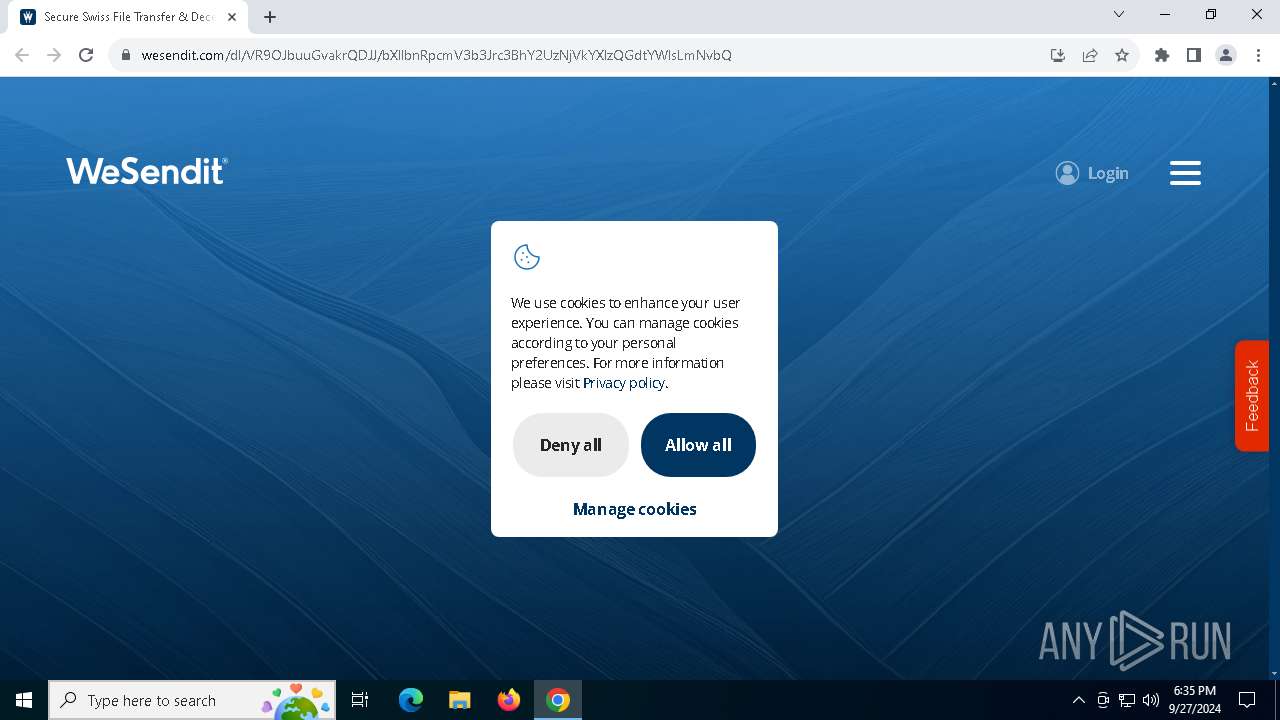Toggle Chrome side panel
Image resolution: width=1280 pixels, height=720 pixels.
[1194, 55]
